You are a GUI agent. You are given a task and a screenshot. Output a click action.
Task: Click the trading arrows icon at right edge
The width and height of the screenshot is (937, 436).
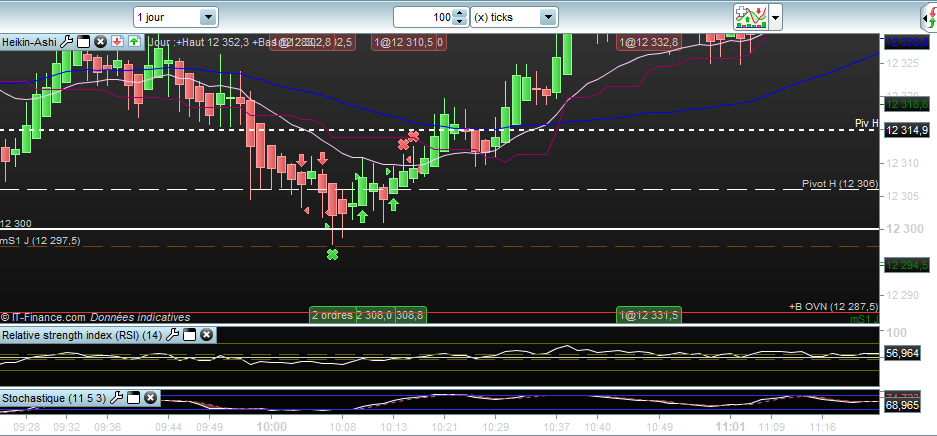pos(929,19)
